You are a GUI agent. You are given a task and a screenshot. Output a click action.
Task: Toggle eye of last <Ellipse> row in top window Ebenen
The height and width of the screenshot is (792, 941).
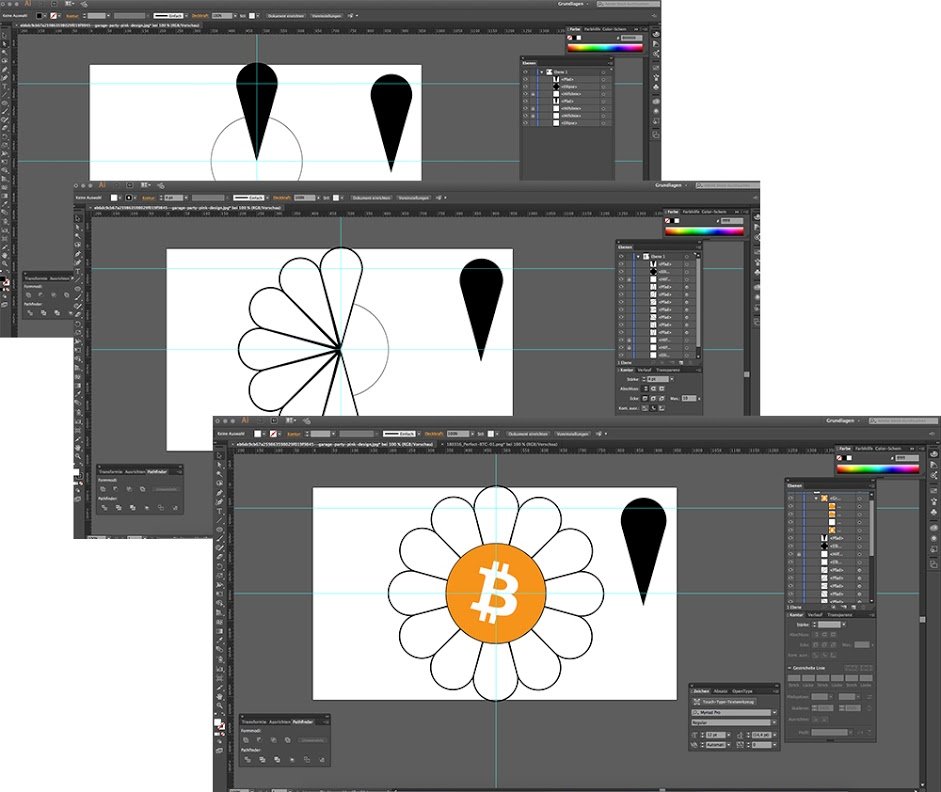(525, 123)
